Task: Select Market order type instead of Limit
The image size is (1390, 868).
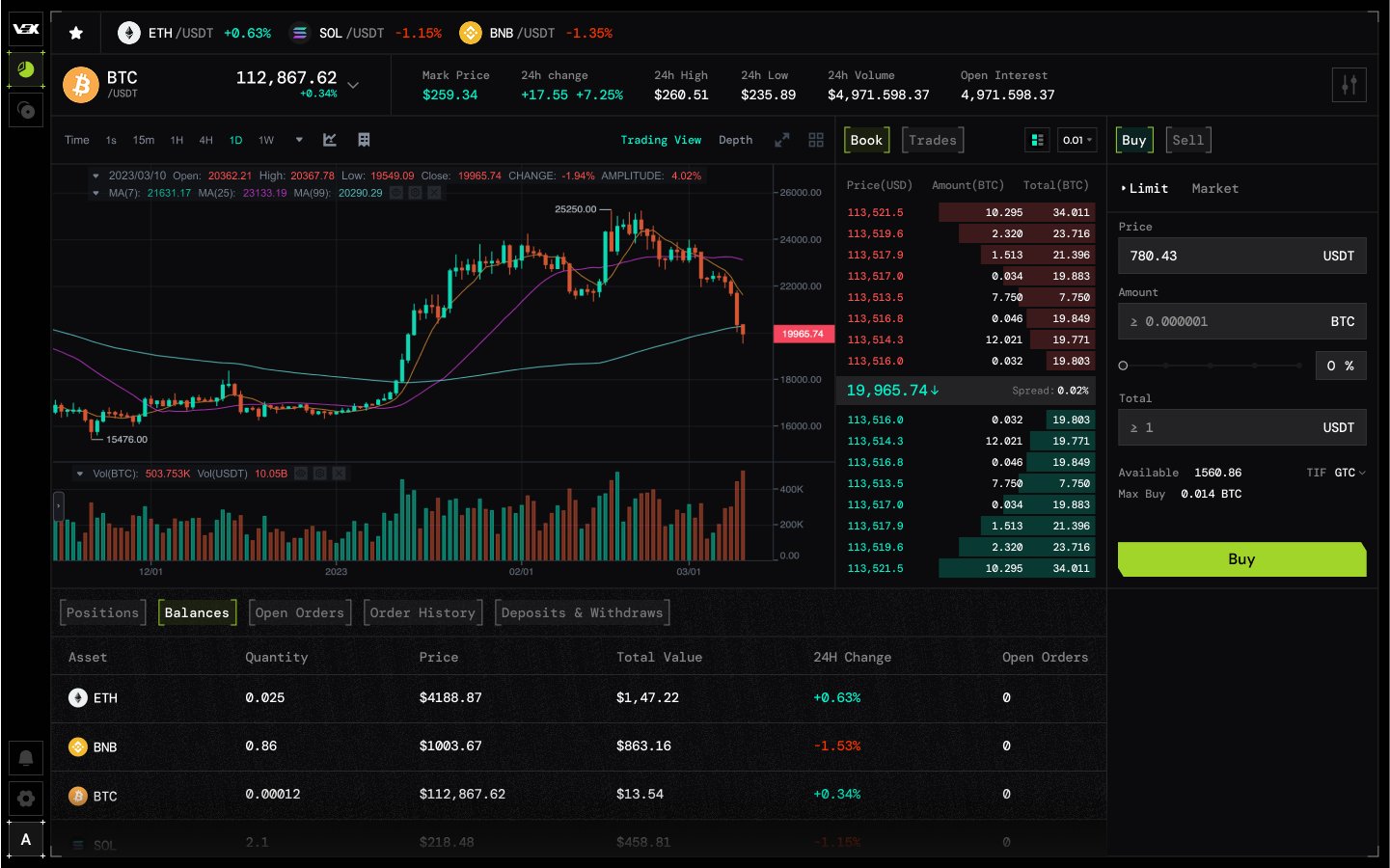Action: coord(1214,188)
